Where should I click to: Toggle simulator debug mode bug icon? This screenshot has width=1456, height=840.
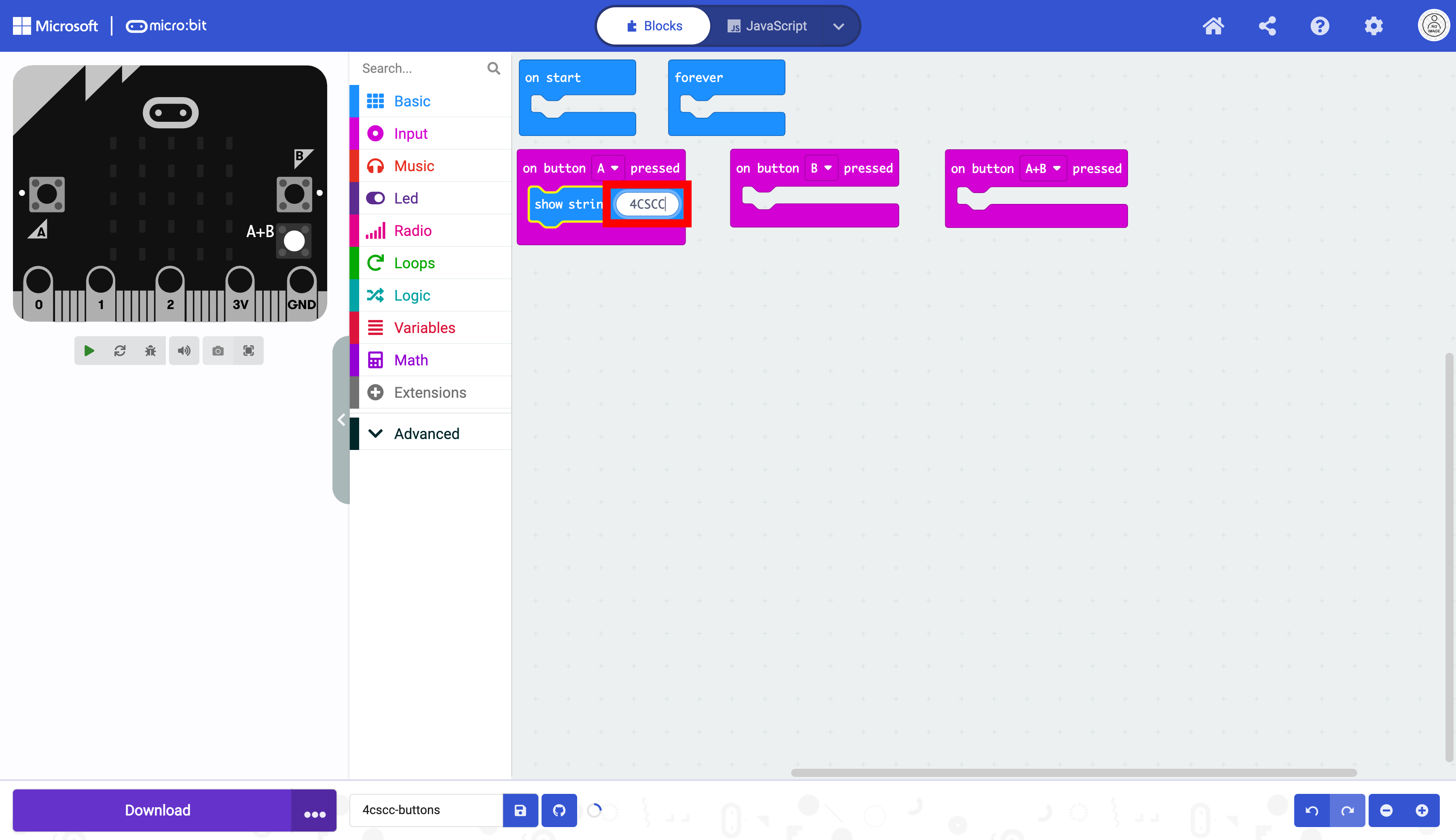pos(150,350)
